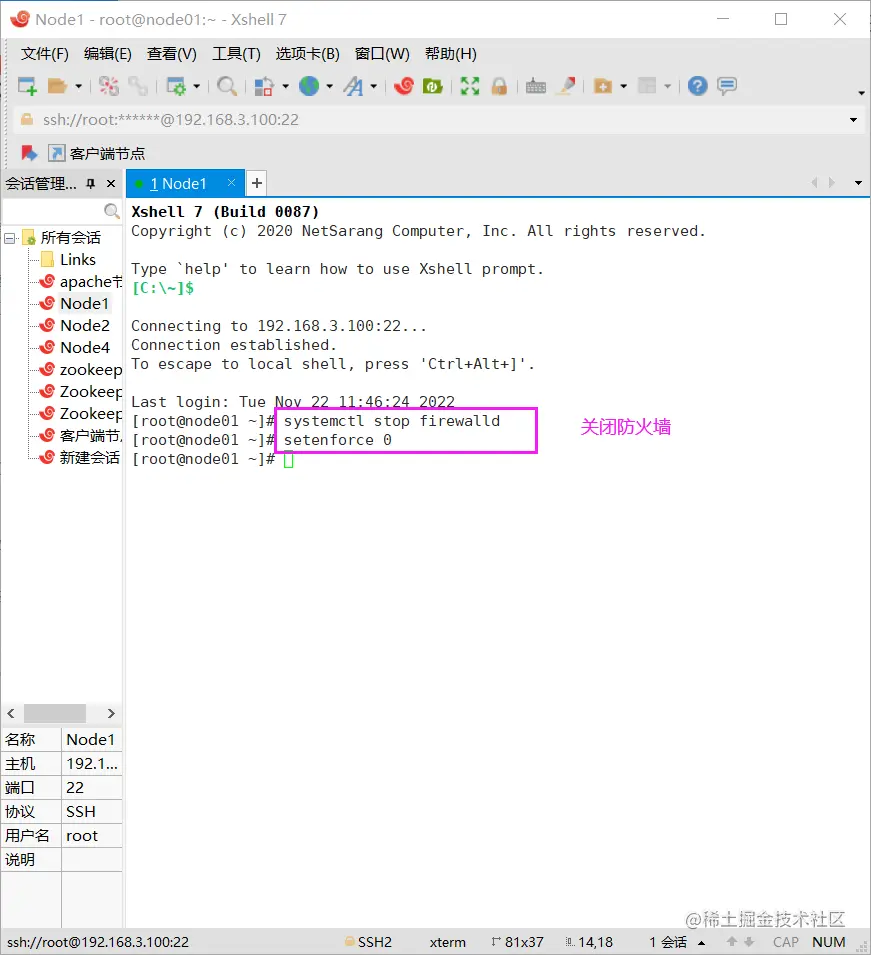The width and height of the screenshot is (871, 955).
Task: Open the 编辑(E) menu
Action: click(x=107, y=54)
